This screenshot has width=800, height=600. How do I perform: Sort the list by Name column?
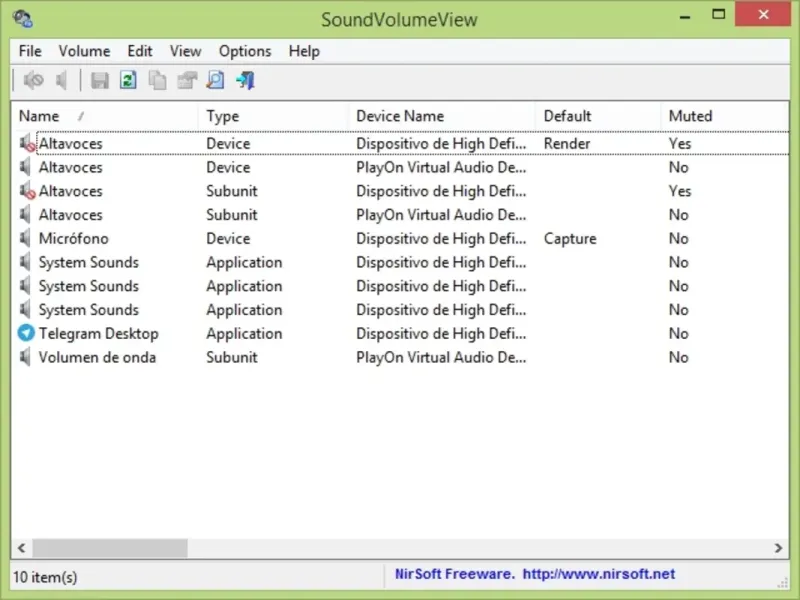(x=40, y=116)
